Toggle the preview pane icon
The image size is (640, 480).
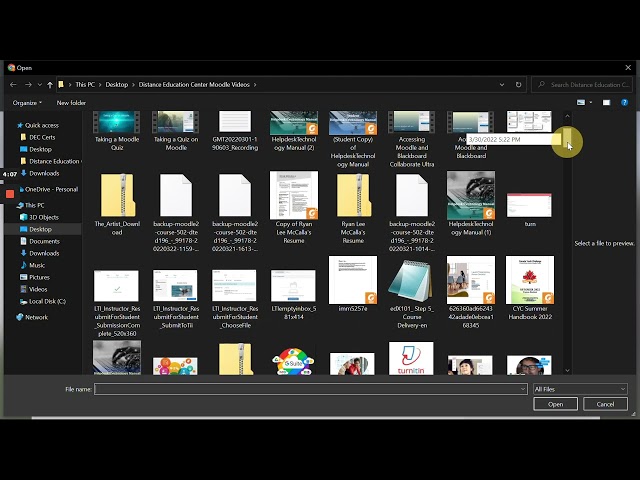[607, 102]
